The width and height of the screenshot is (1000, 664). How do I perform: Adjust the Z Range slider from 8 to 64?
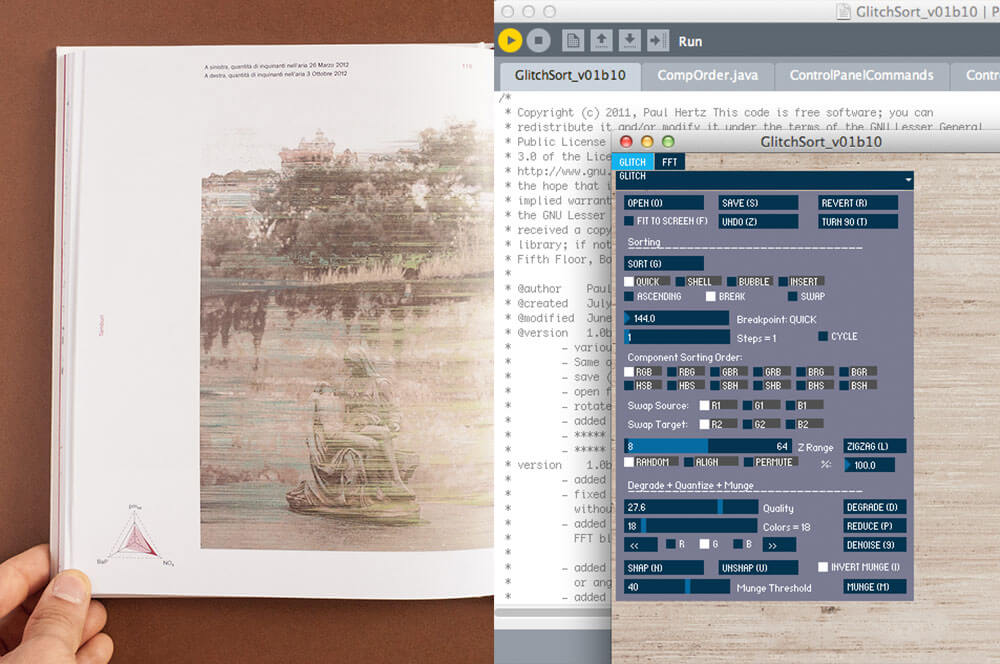click(x=708, y=446)
